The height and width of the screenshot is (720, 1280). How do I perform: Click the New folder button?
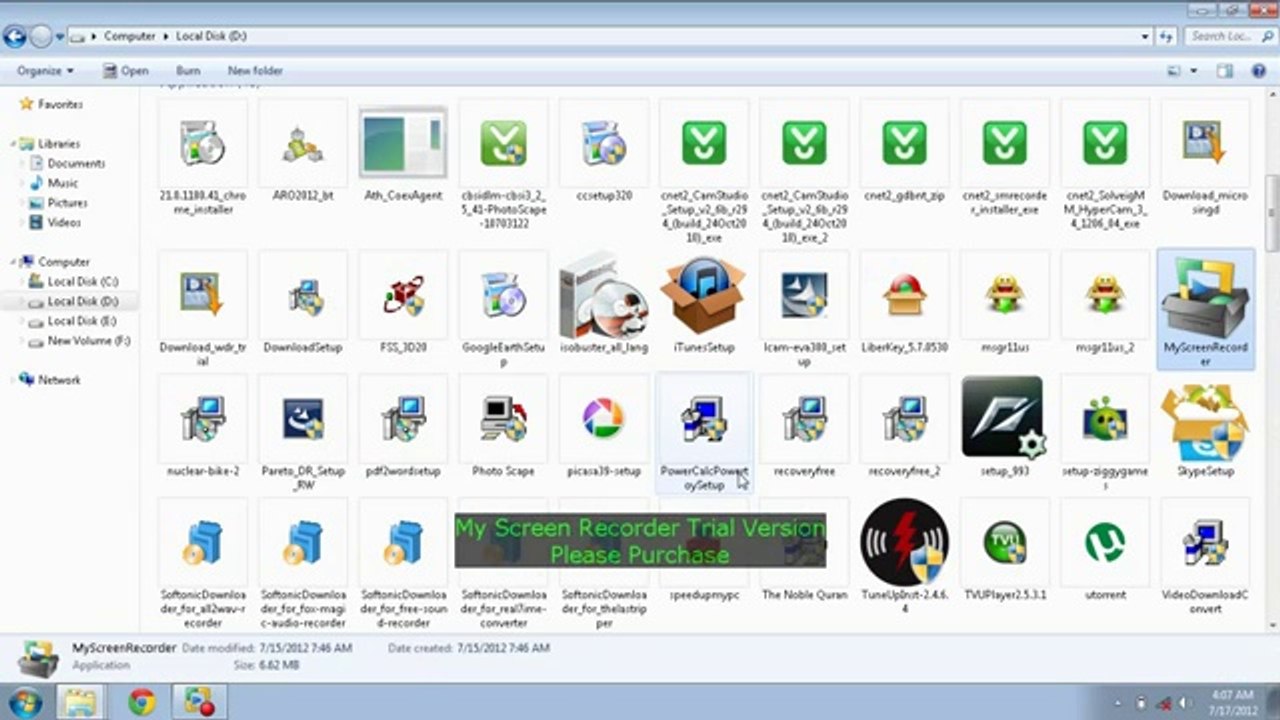(255, 71)
